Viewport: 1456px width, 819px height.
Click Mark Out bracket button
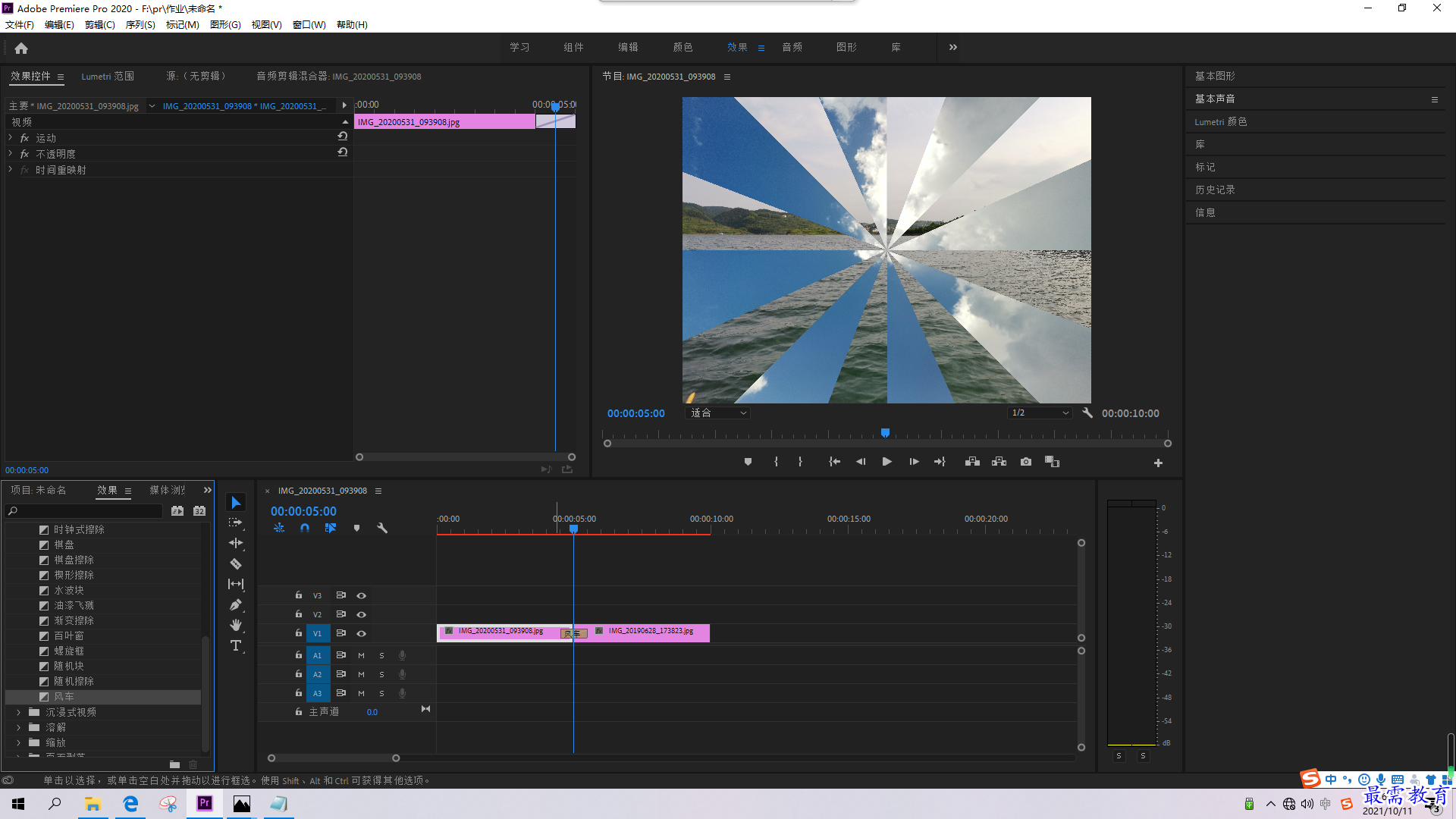pos(800,462)
